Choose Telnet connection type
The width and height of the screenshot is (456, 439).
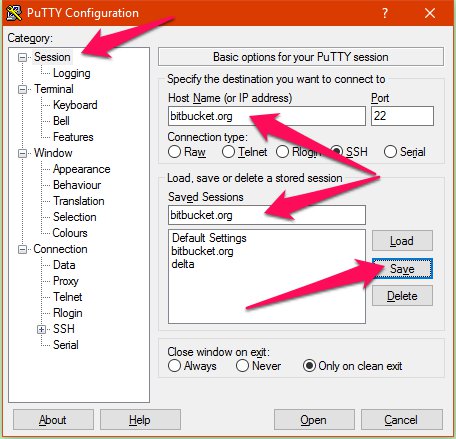pyautogui.click(x=229, y=152)
